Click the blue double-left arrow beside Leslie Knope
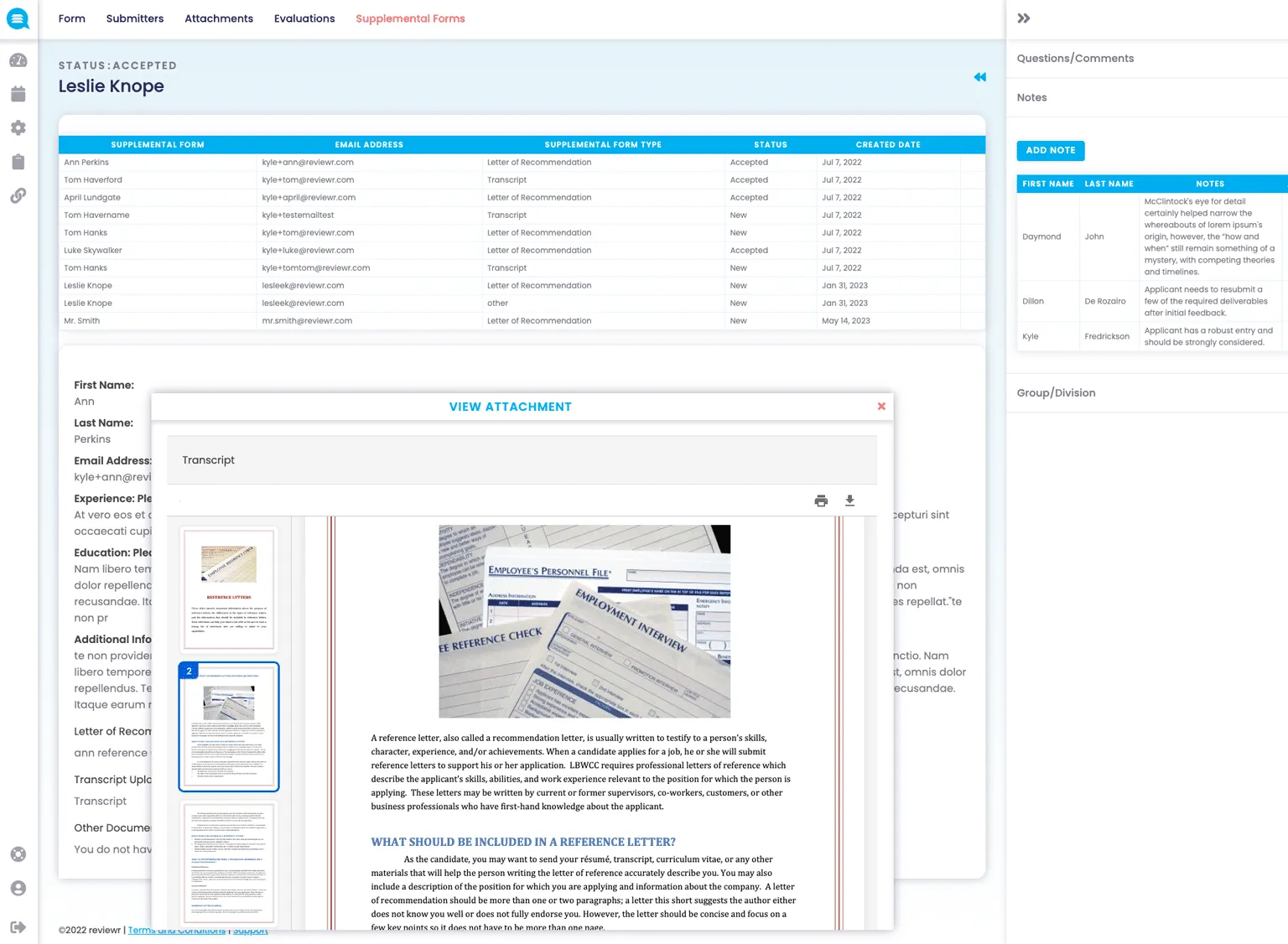Viewport: 1288px width, 944px height. (979, 77)
